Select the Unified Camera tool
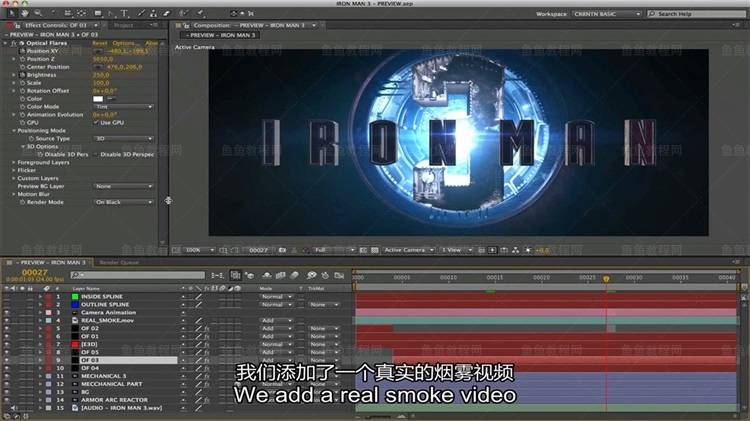Viewport: 750px width, 421px height. point(67,13)
